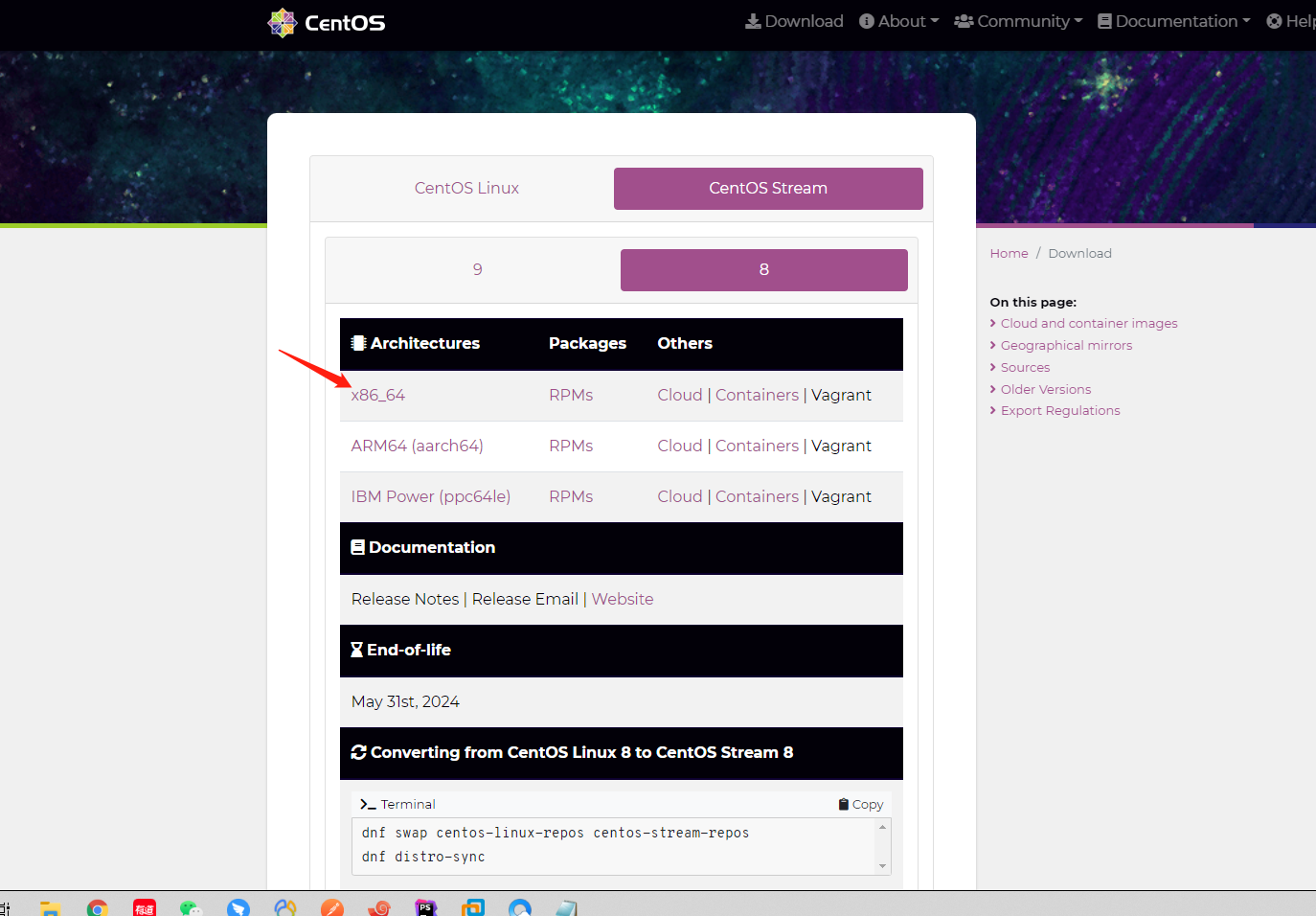Click the Architectures chip icon in header
This screenshot has height=916, width=1316.
click(x=358, y=343)
